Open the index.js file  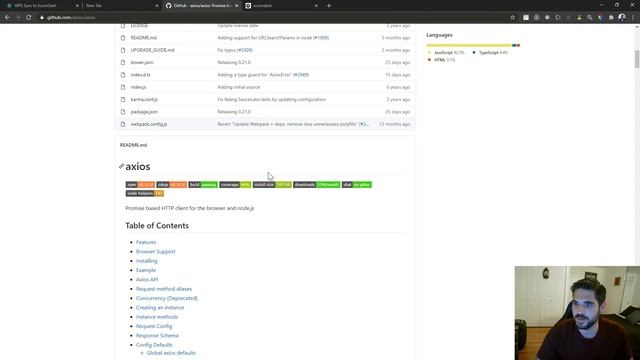138,87
